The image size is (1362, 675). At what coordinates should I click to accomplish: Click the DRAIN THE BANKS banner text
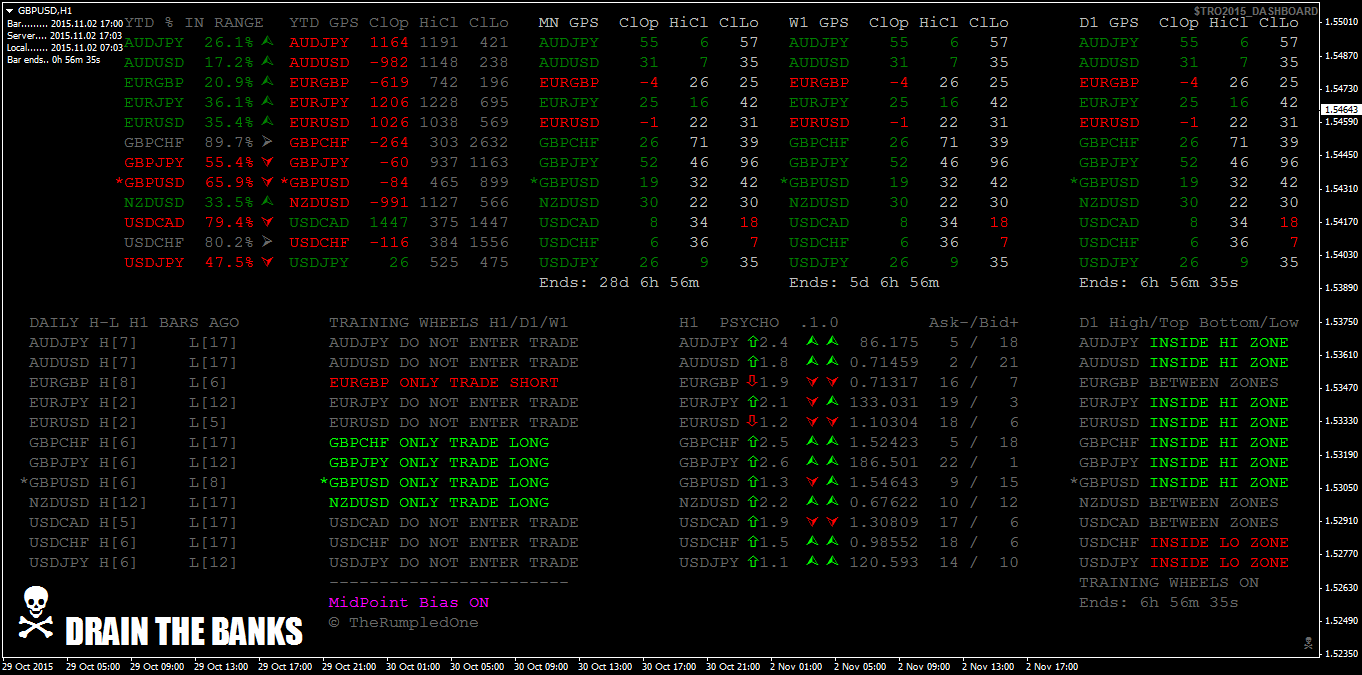pyautogui.click(x=183, y=632)
